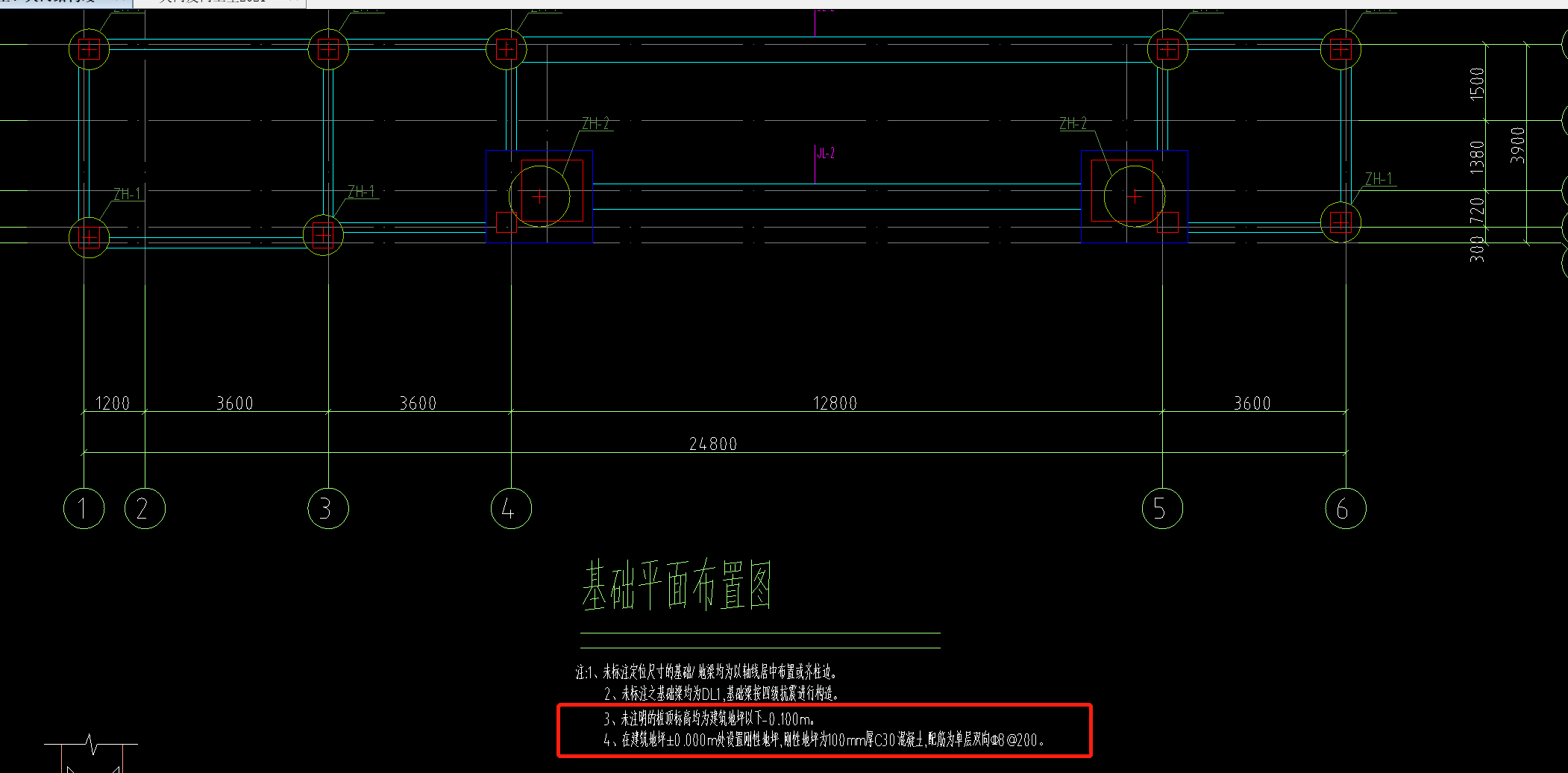
Task: Select ZH-1 label above lower pile on axis 1
Action: click(x=127, y=194)
